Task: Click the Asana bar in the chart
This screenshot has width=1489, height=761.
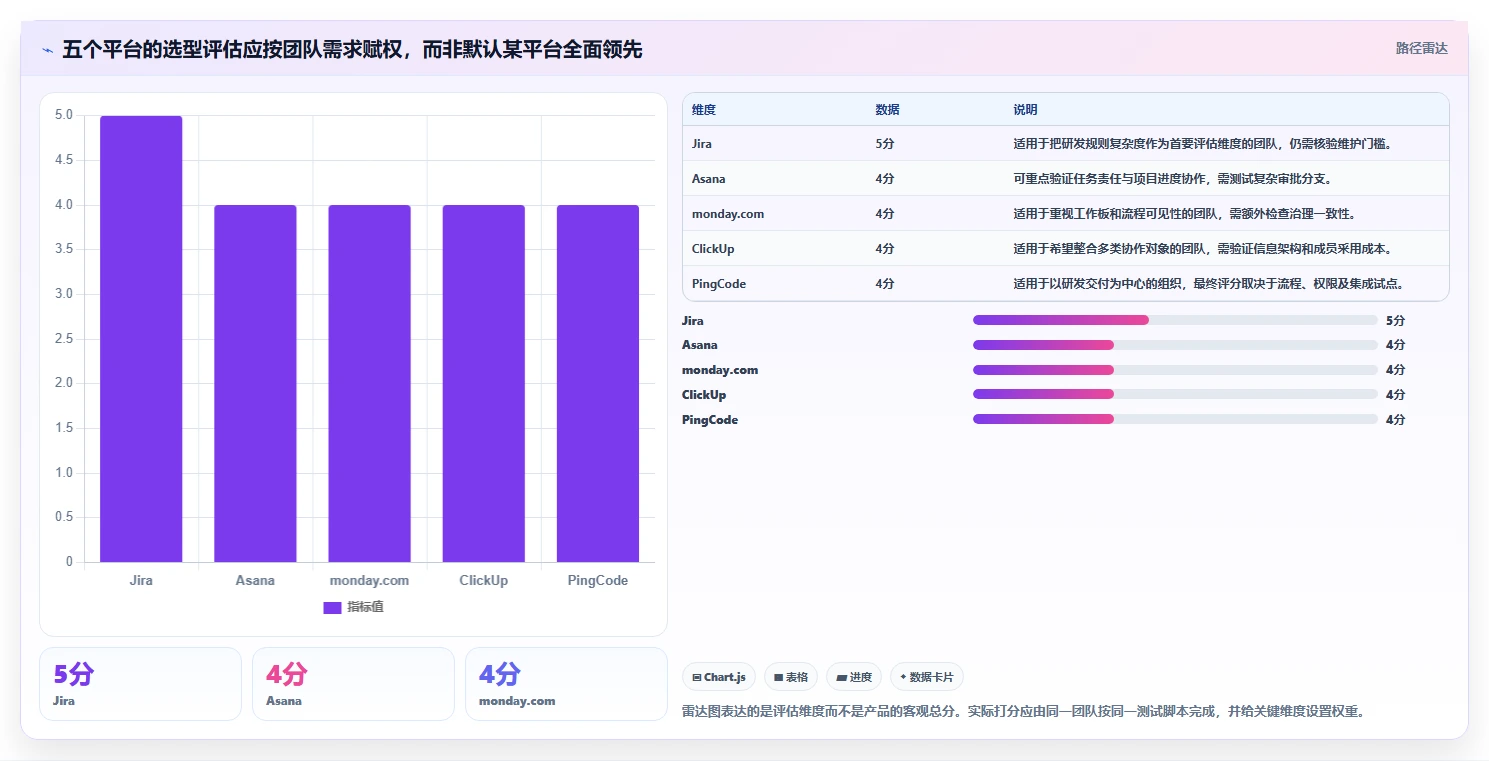Action: click(x=255, y=384)
